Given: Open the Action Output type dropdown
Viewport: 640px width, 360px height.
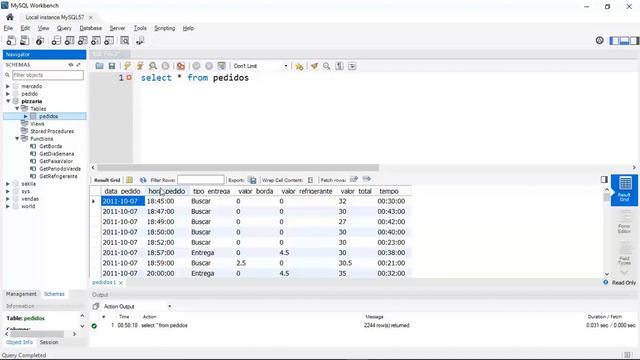Looking at the screenshot, I should tap(137, 306).
